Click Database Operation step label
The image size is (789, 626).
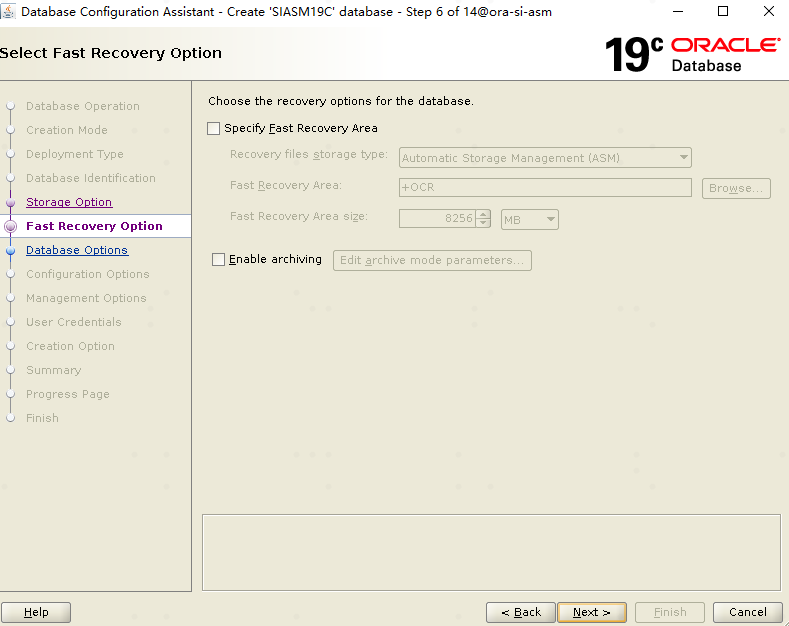point(83,106)
